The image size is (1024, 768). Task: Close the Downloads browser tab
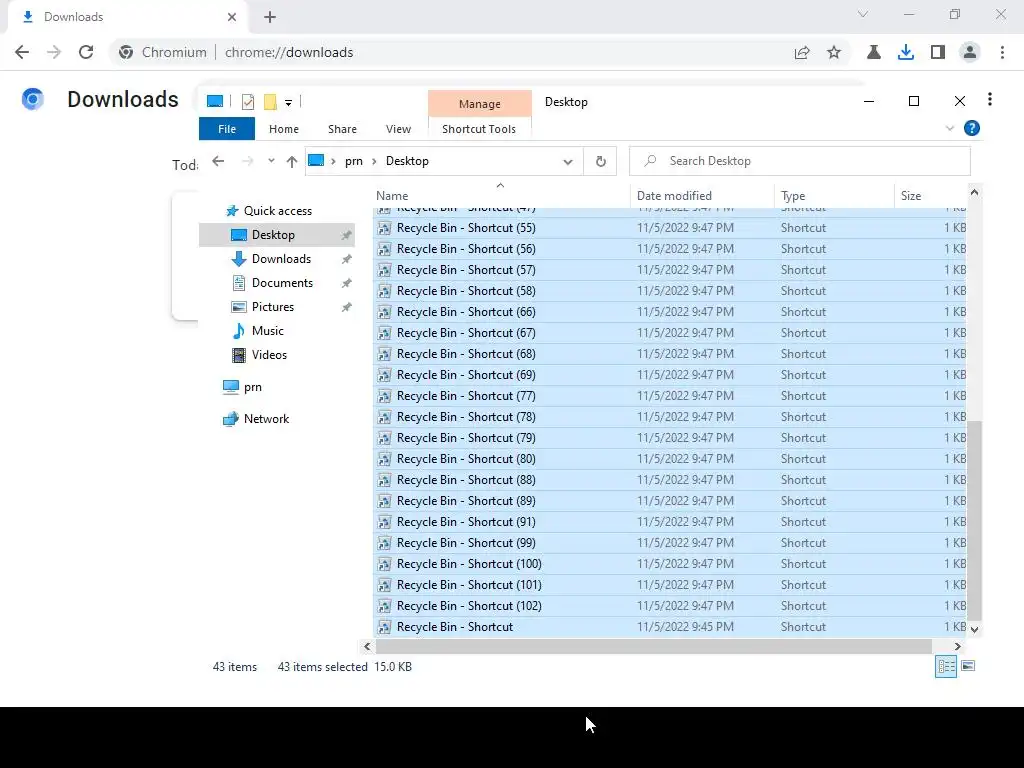tap(232, 17)
